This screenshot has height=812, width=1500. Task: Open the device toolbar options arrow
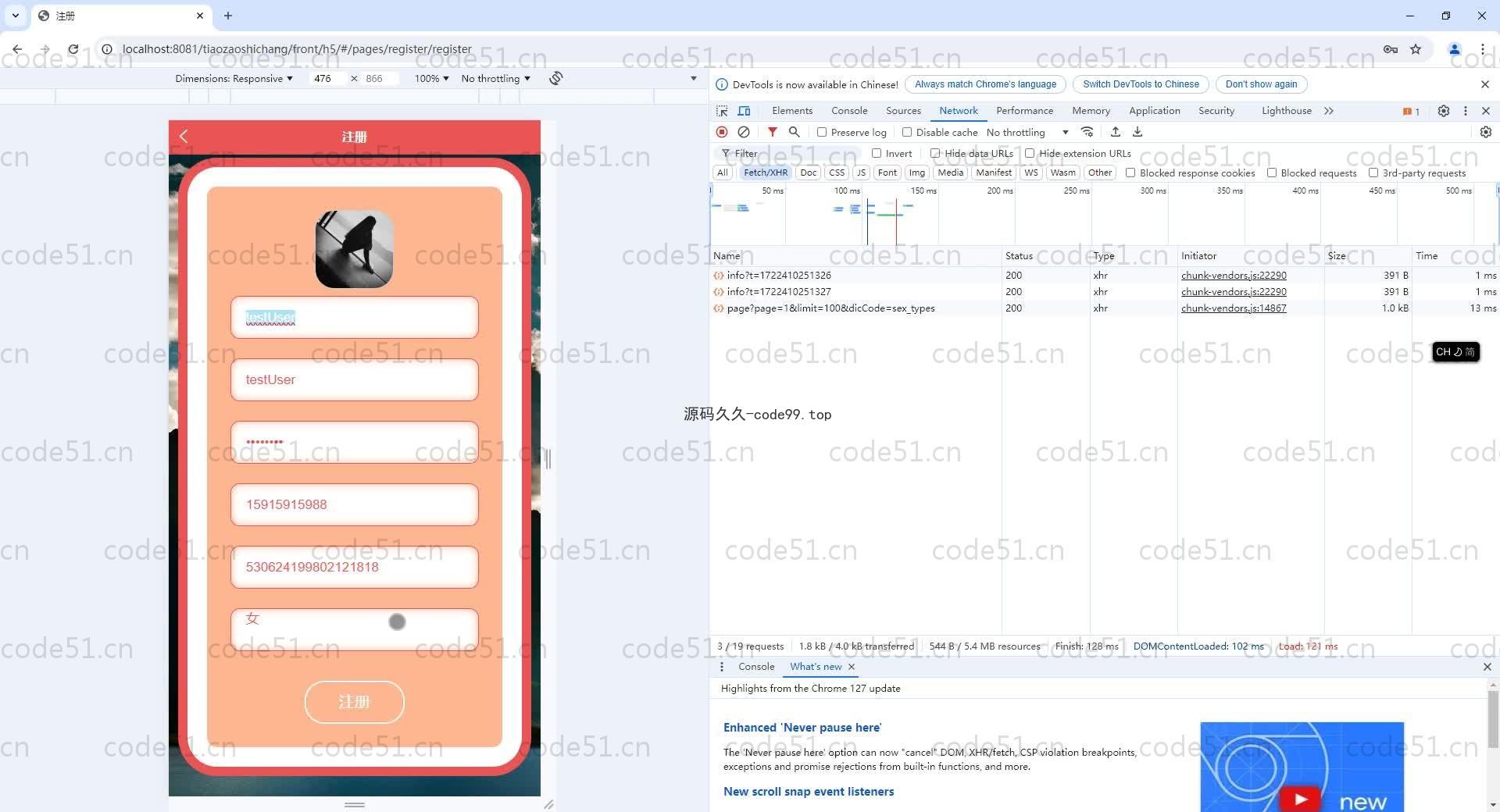(x=693, y=78)
